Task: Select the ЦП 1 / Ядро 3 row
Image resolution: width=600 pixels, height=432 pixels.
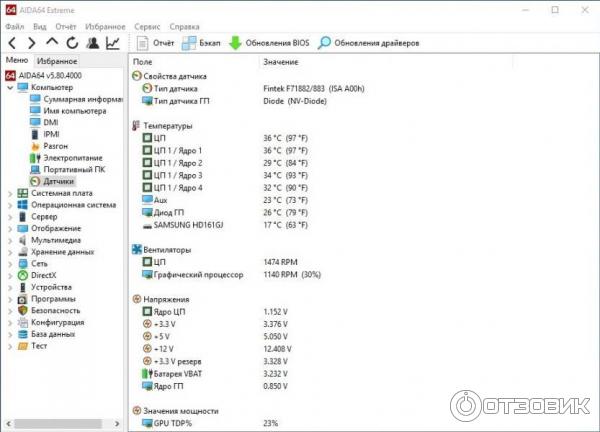Action: pyautogui.click(x=225, y=175)
